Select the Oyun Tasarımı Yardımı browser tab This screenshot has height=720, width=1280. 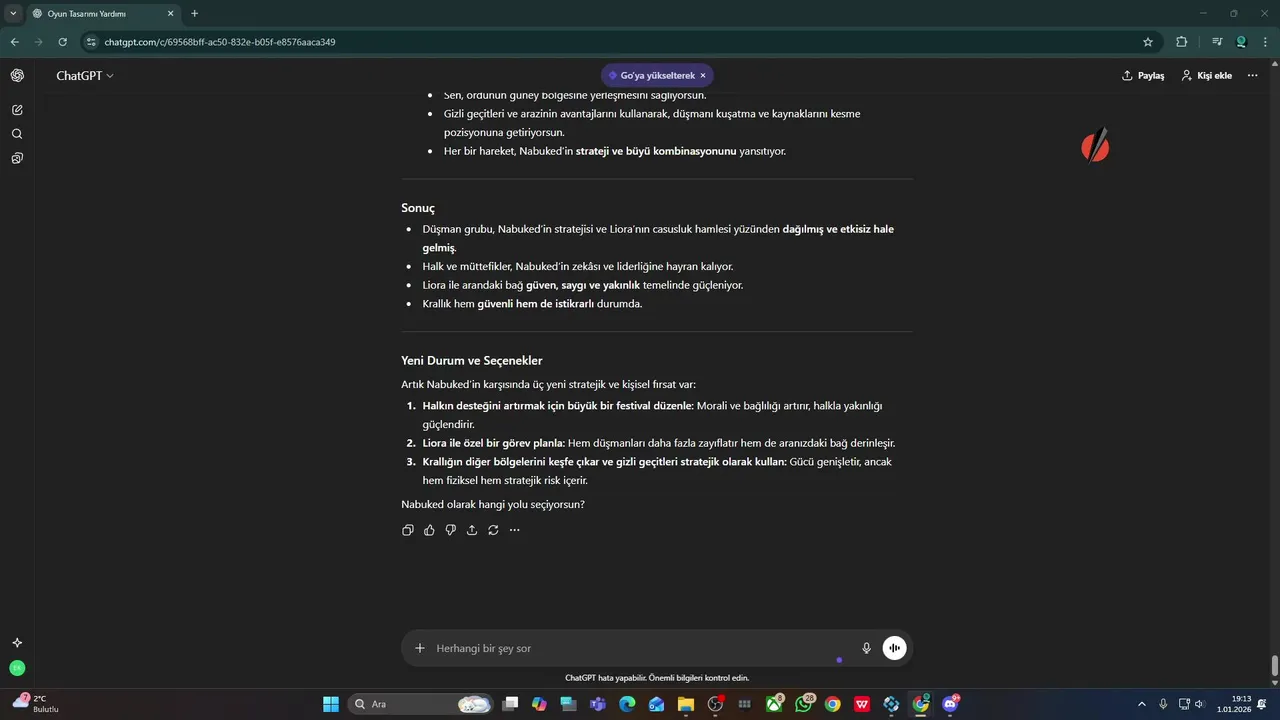pyautogui.click(x=104, y=14)
